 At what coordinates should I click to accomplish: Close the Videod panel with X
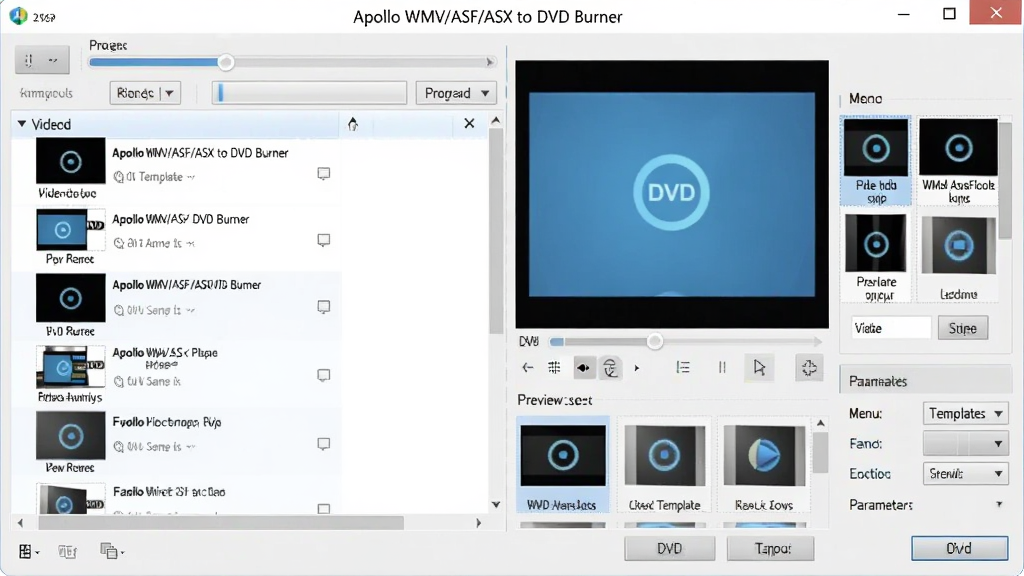(x=469, y=123)
